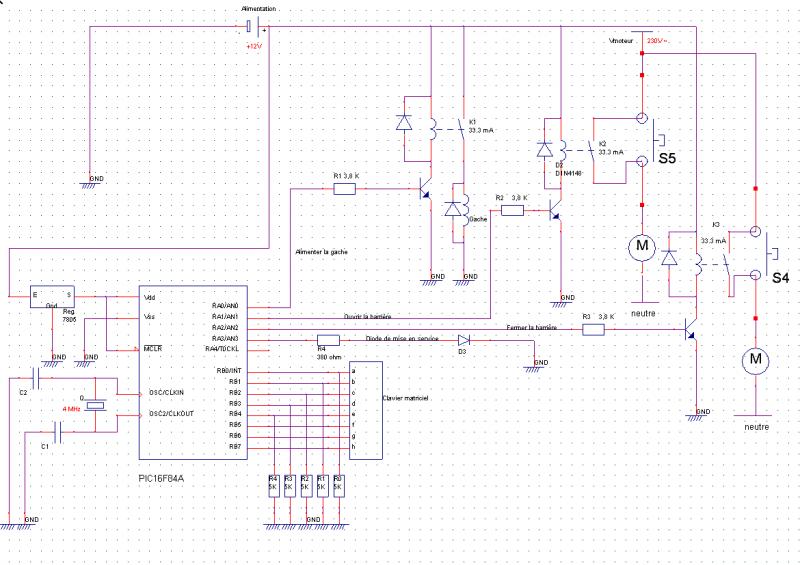The height and width of the screenshot is (565, 800).
Task: Select the R1 3,8 K resistor symbol
Action: coord(344,189)
